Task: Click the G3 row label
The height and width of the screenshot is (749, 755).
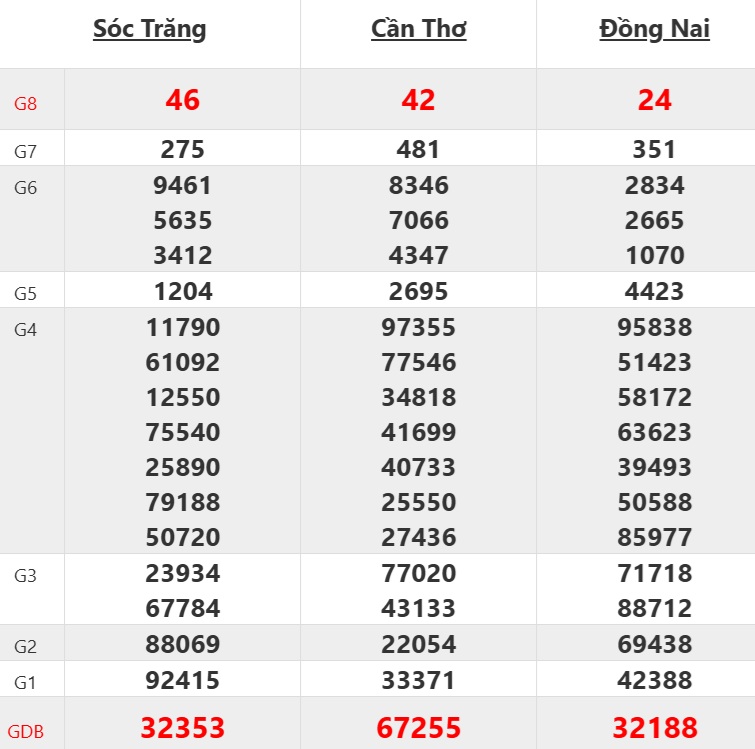Action: [x=26, y=575]
